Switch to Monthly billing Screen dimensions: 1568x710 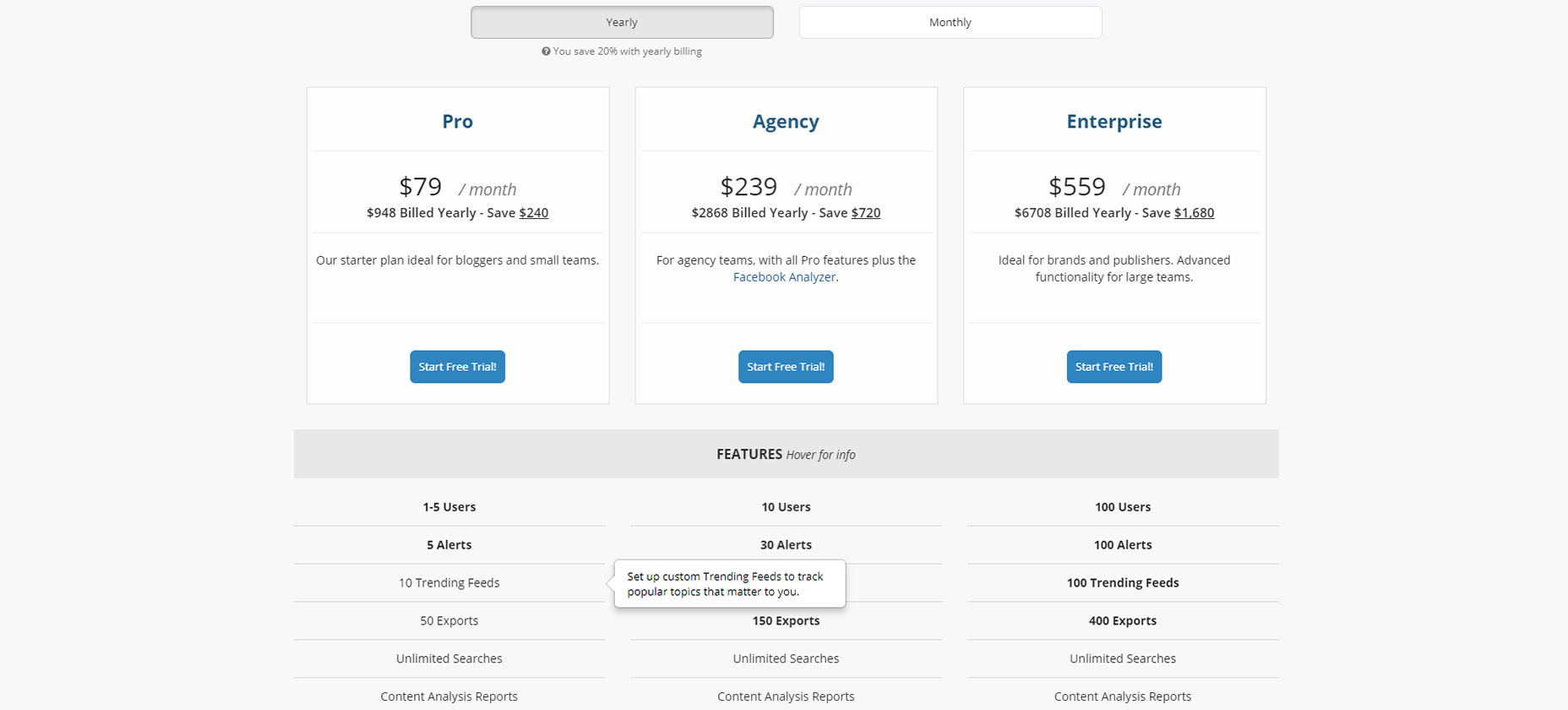pos(950,23)
